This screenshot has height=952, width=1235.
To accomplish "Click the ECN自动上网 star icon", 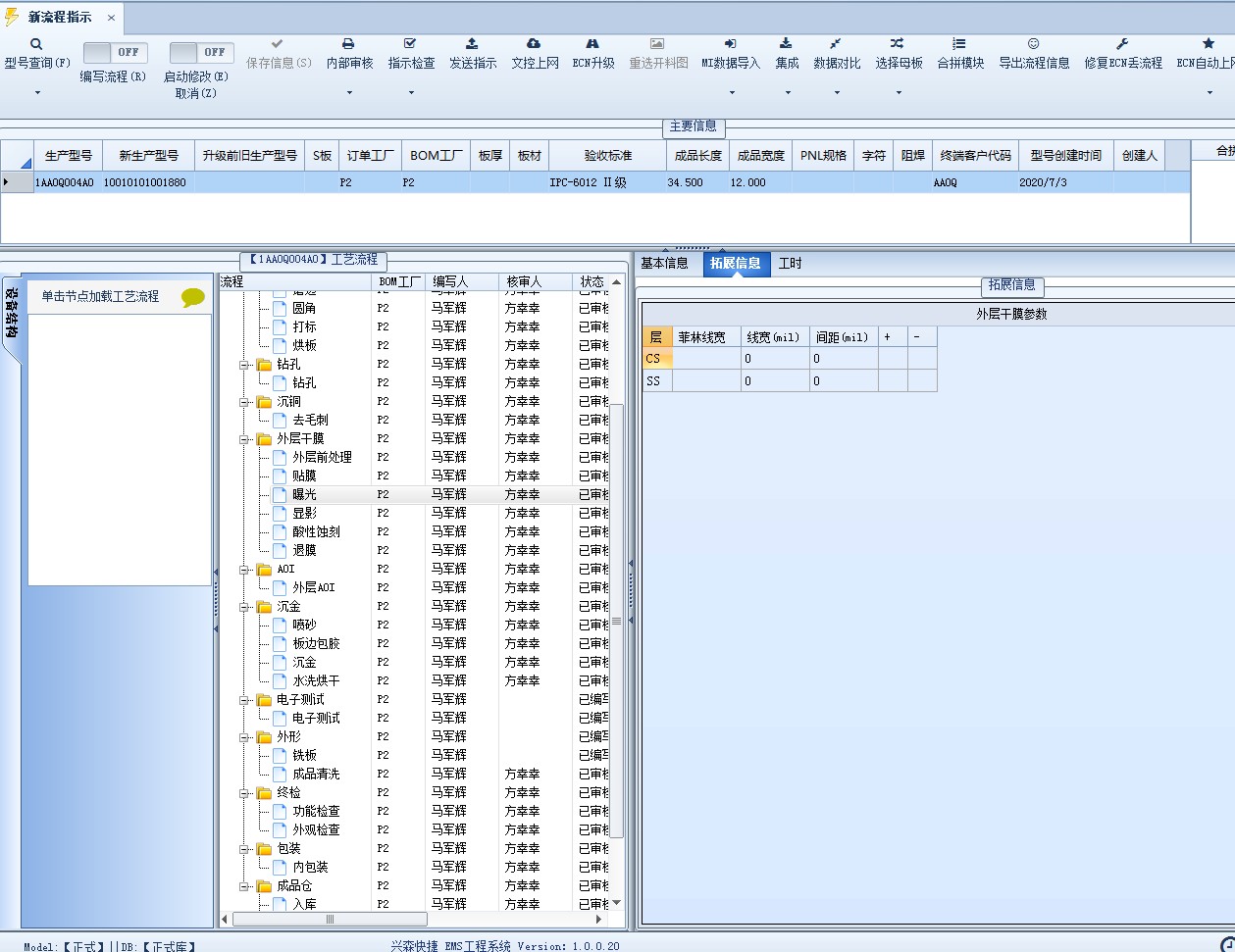I will (x=1209, y=44).
